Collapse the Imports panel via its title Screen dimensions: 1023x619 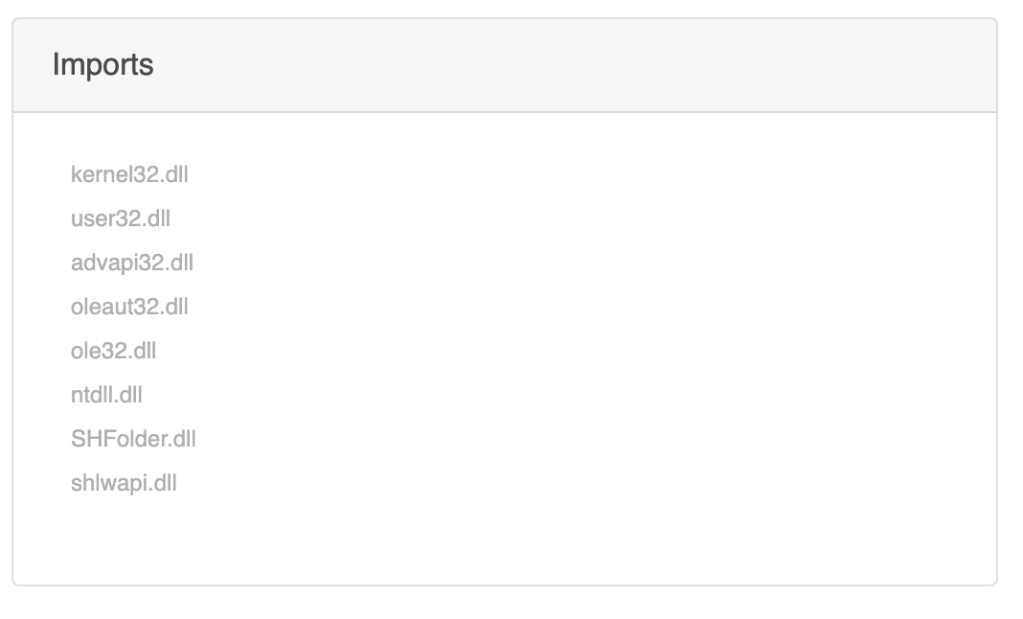pyautogui.click(x=103, y=65)
